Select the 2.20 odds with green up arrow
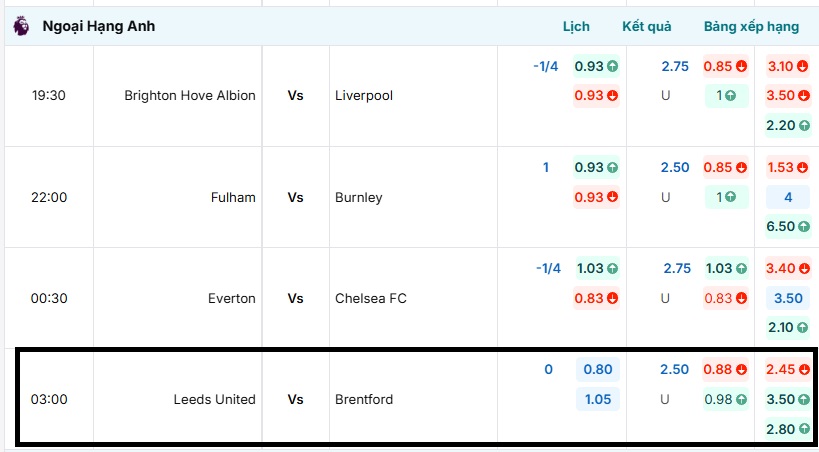 [x=788, y=125]
